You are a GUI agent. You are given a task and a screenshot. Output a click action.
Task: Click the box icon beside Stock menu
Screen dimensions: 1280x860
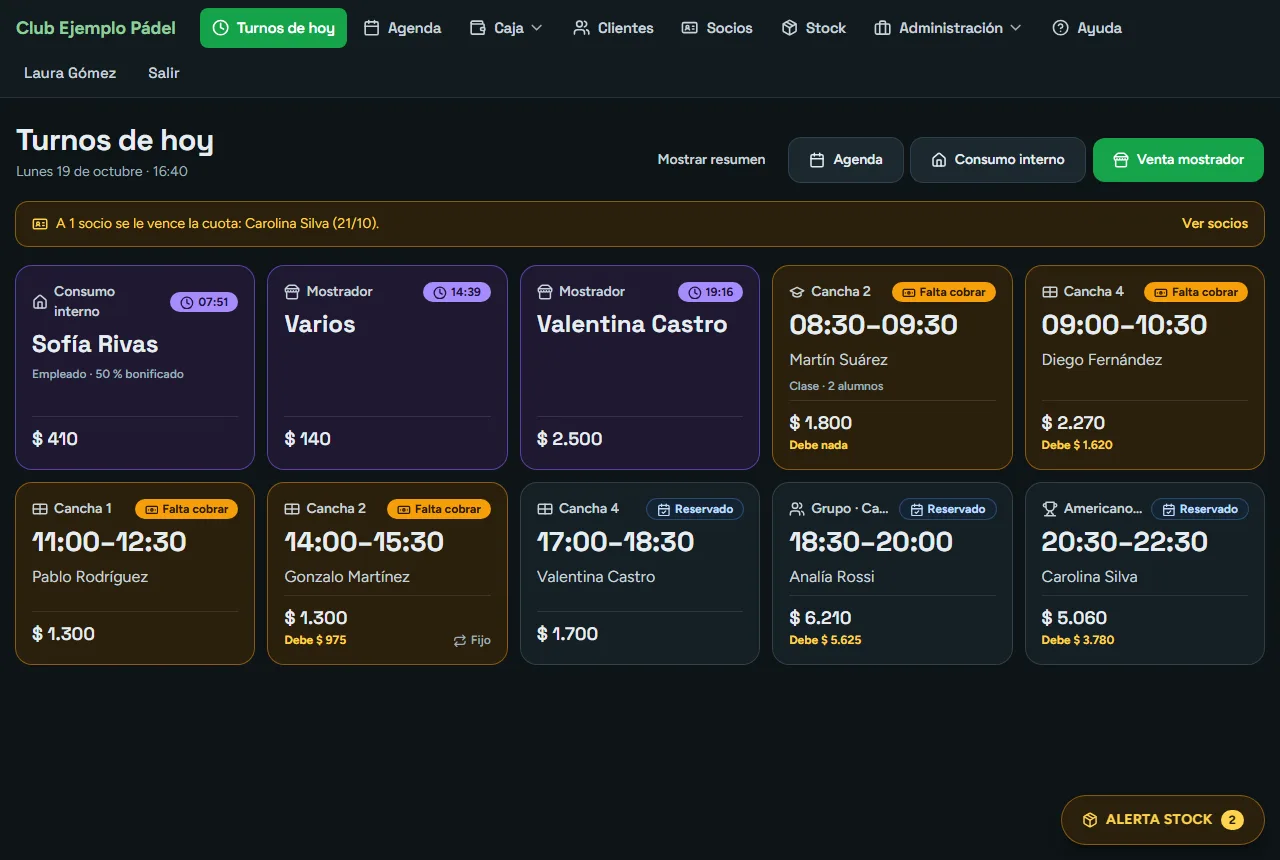tap(790, 28)
